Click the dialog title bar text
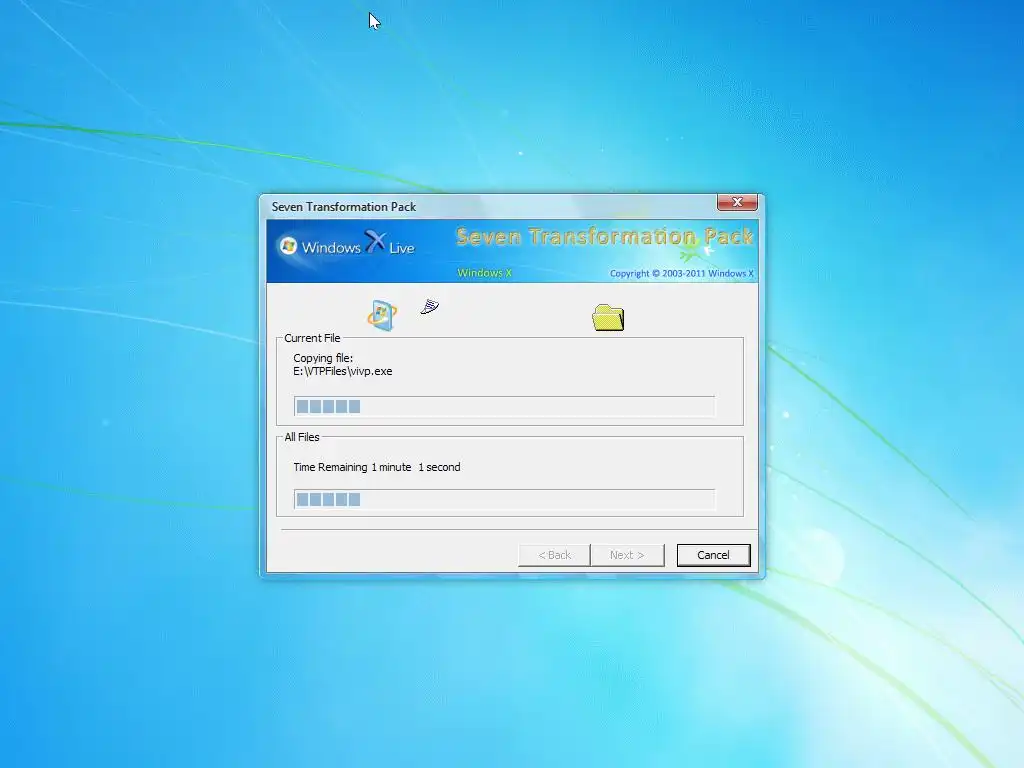This screenshot has height=768, width=1024. point(344,206)
